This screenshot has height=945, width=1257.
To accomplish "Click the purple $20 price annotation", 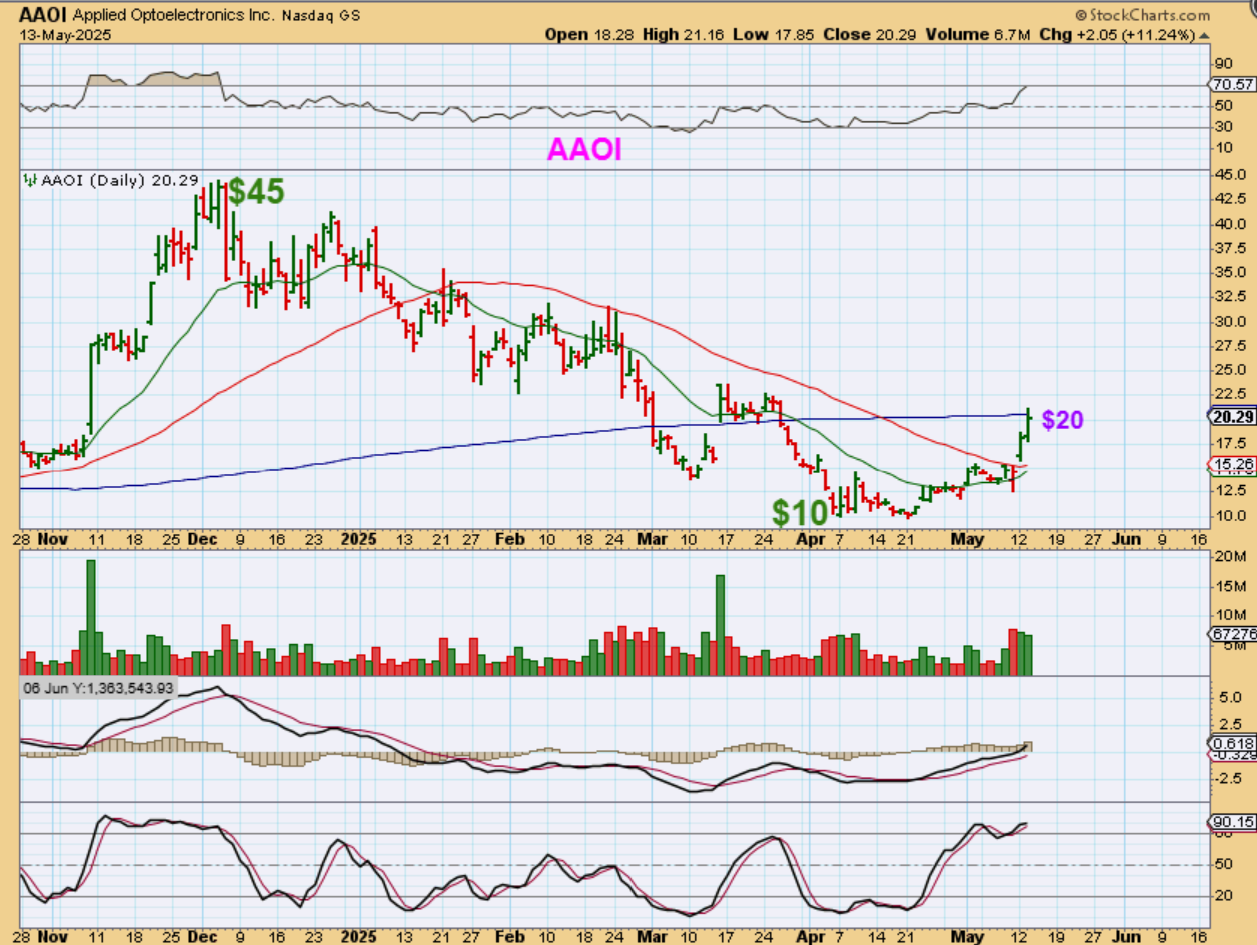I will (x=1063, y=420).
